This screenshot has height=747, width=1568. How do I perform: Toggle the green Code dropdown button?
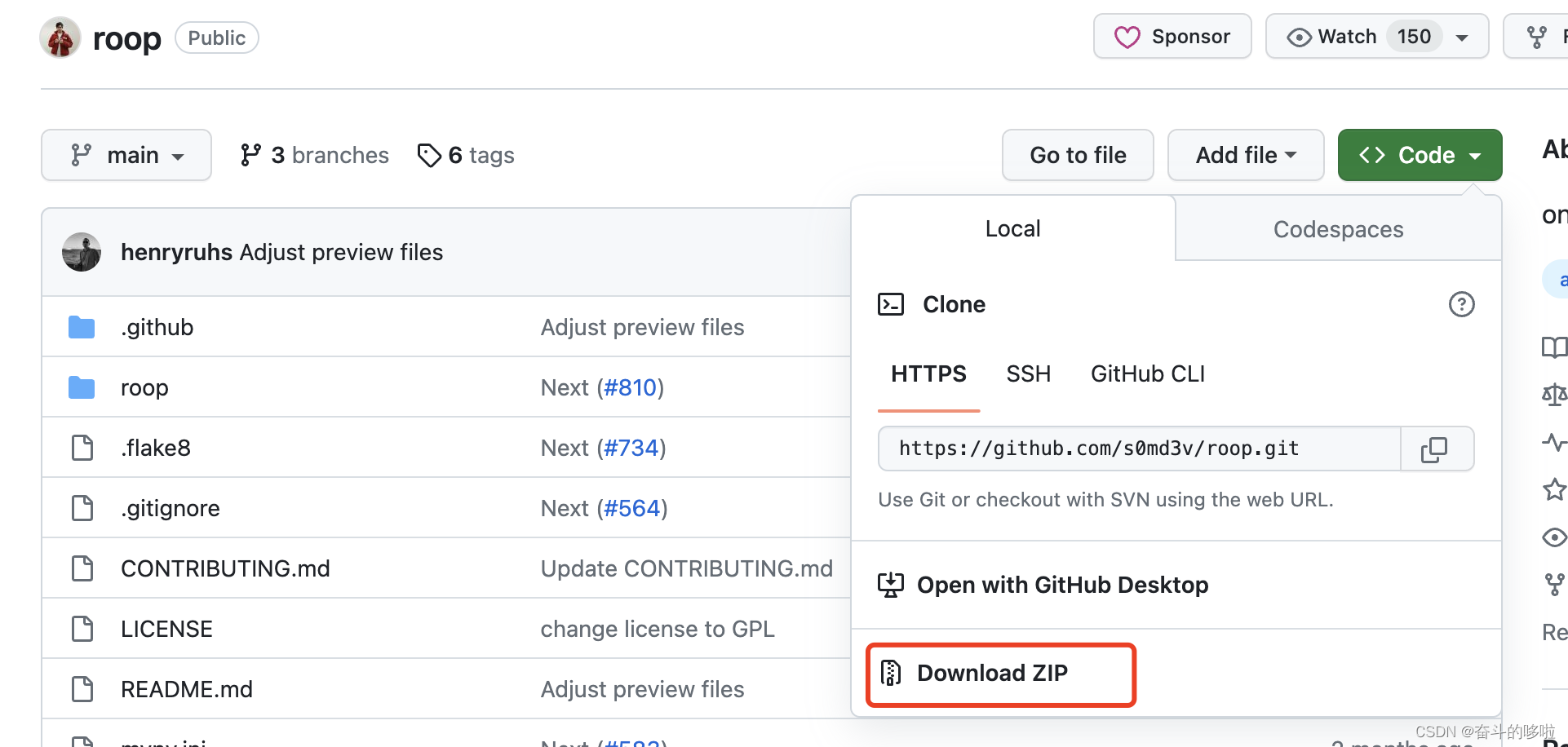click(x=1420, y=155)
